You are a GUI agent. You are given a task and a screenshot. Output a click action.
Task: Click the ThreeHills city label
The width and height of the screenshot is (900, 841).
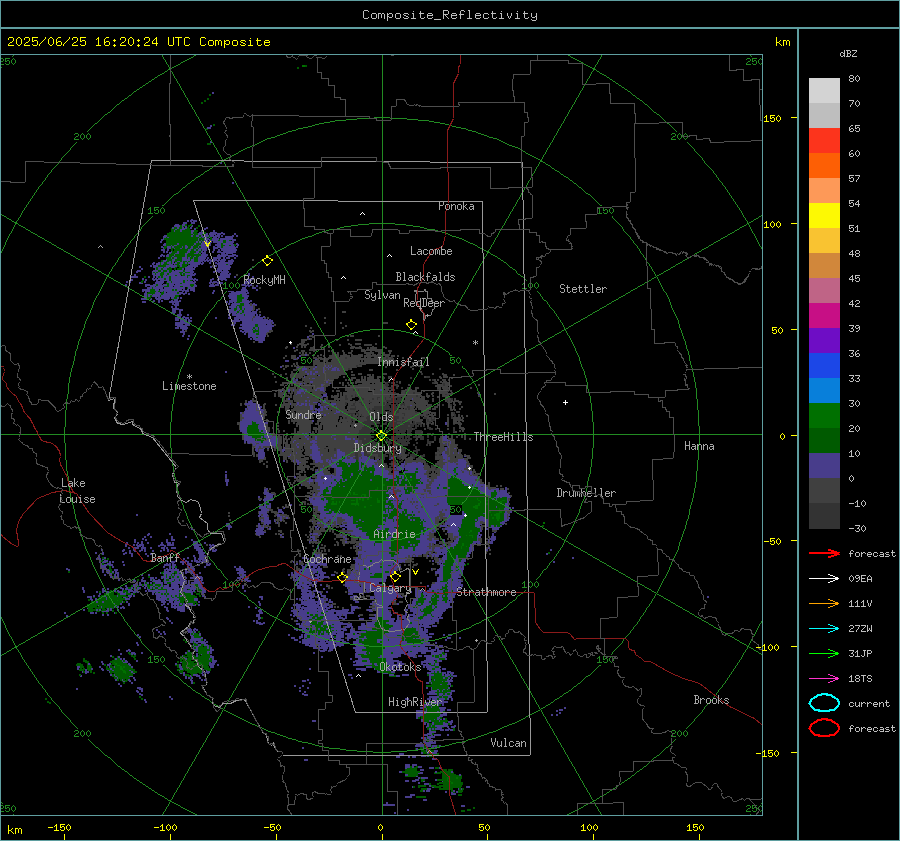[503, 437]
